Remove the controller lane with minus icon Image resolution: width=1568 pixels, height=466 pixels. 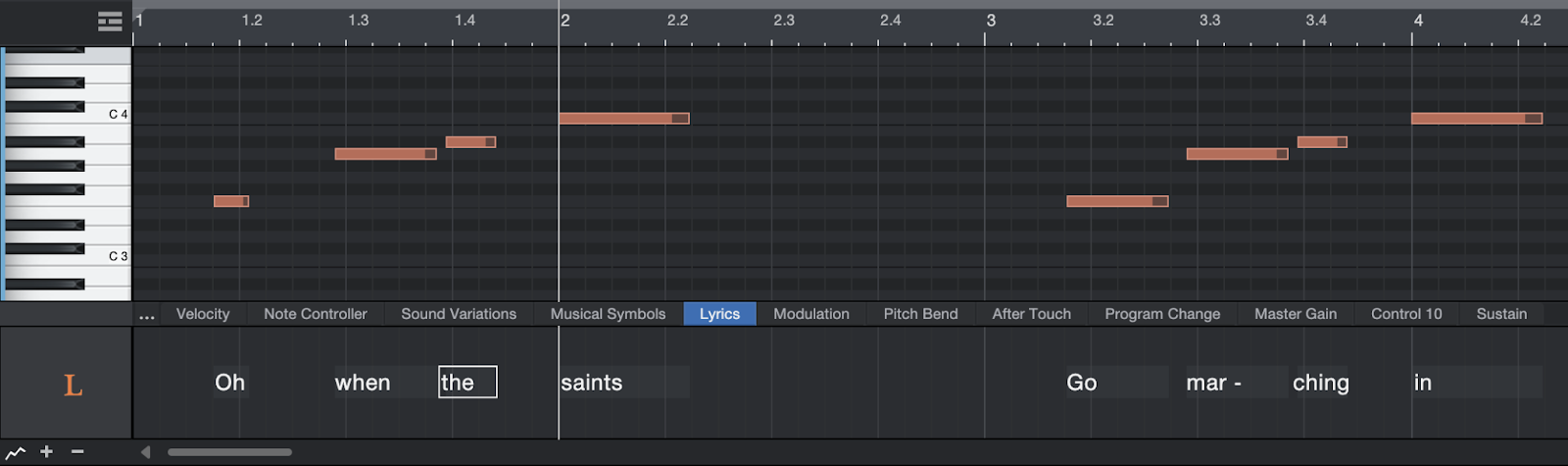click(77, 452)
